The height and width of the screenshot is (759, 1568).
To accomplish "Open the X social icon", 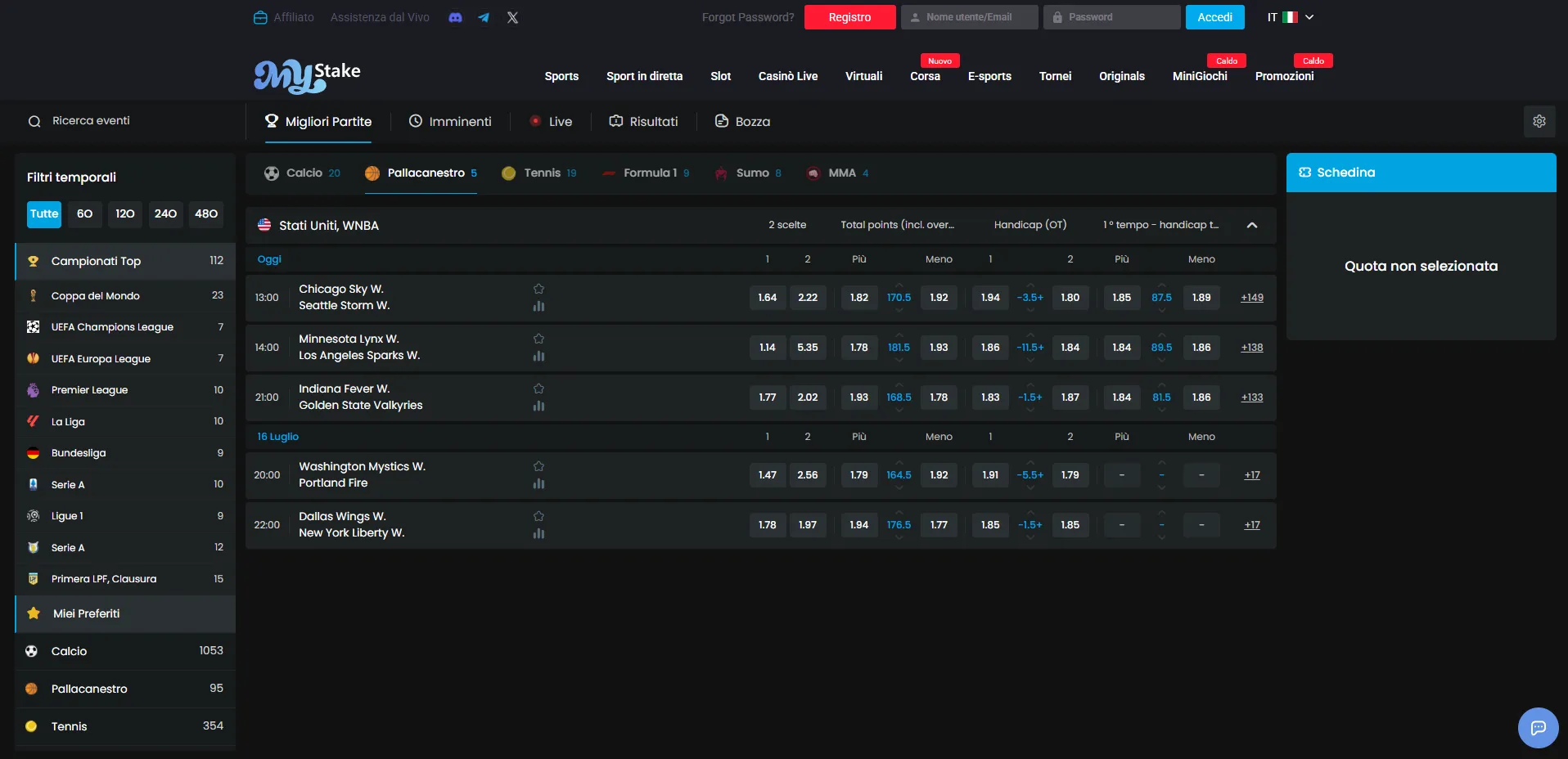I will tap(512, 17).
